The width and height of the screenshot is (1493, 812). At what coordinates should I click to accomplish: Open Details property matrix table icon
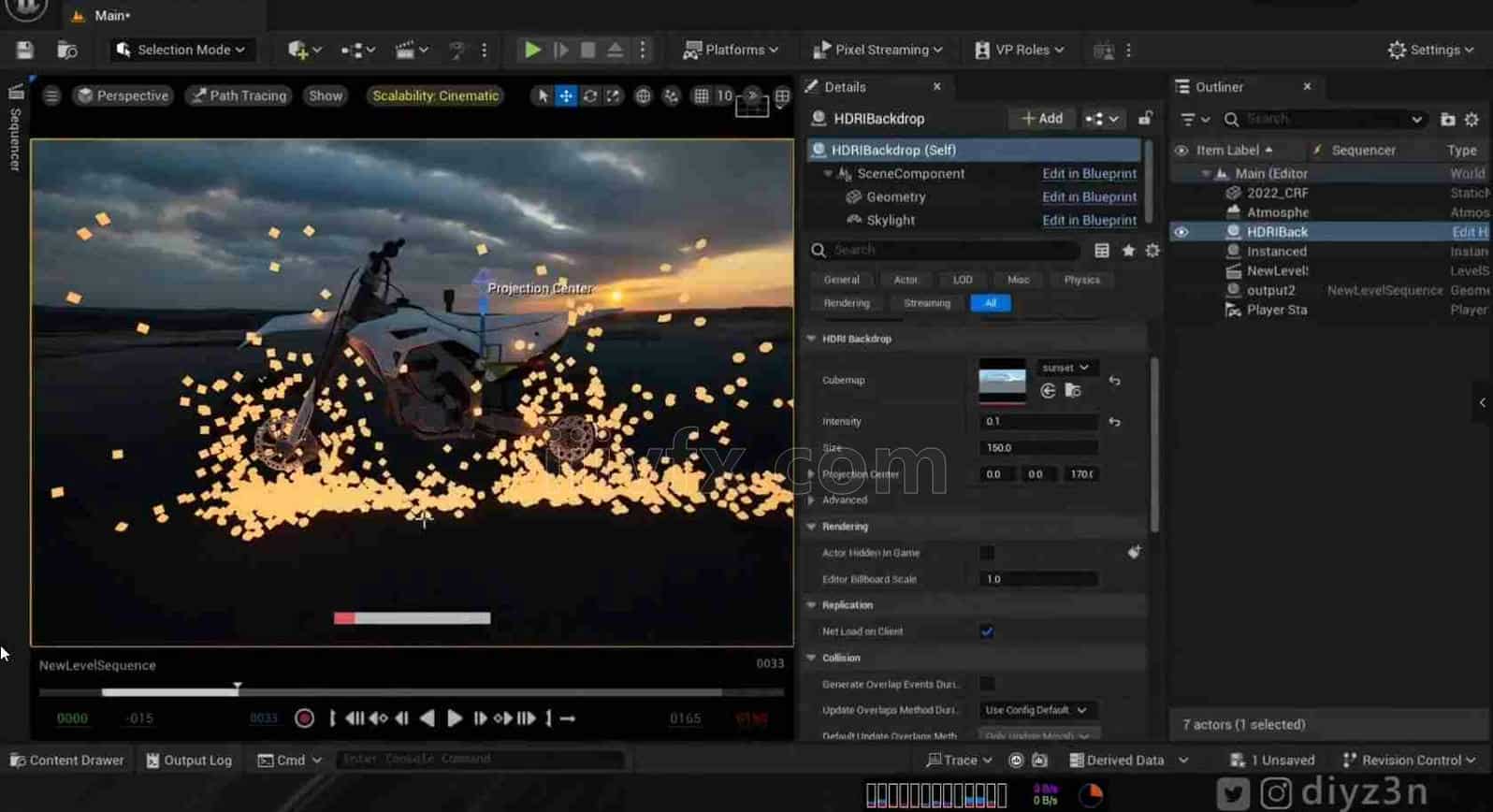click(1102, 250)
